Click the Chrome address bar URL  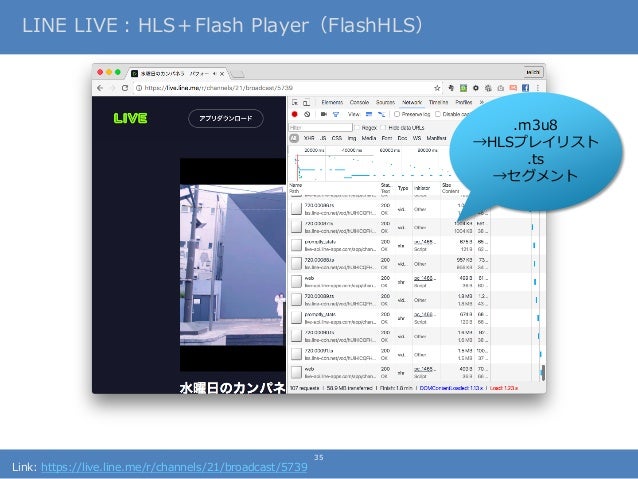coord(218,88)
